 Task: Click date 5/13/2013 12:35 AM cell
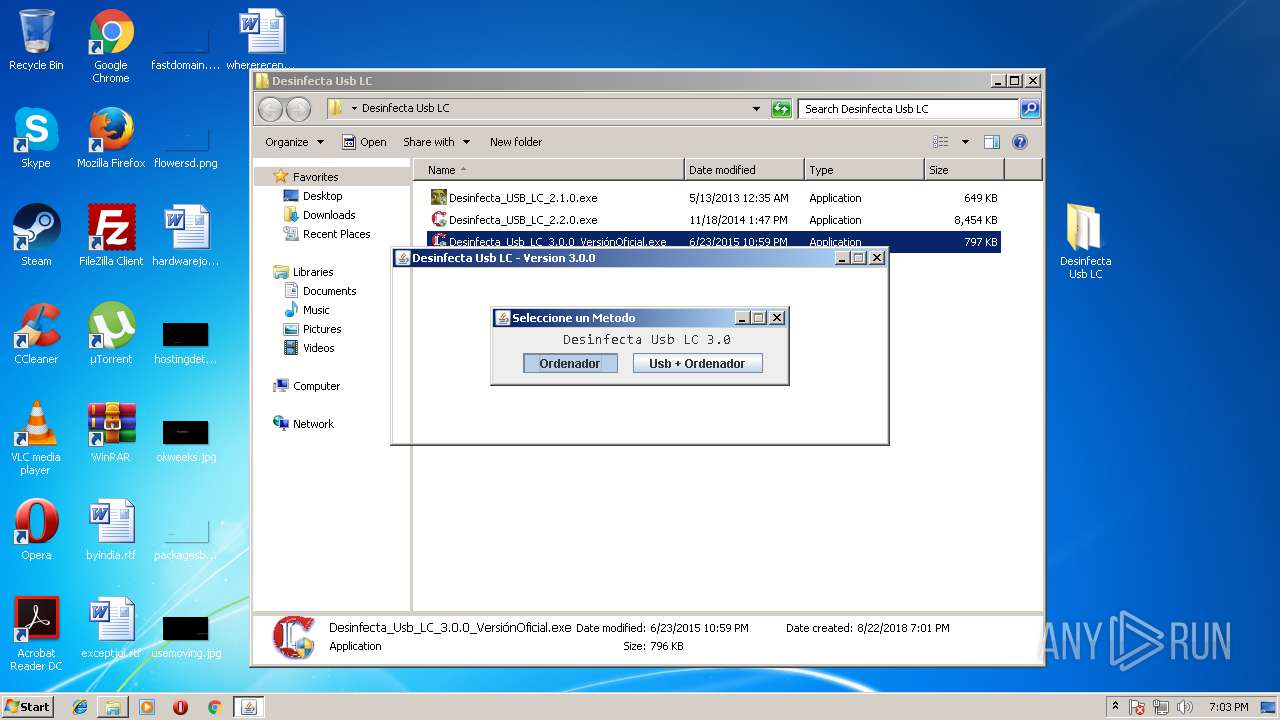739,198
